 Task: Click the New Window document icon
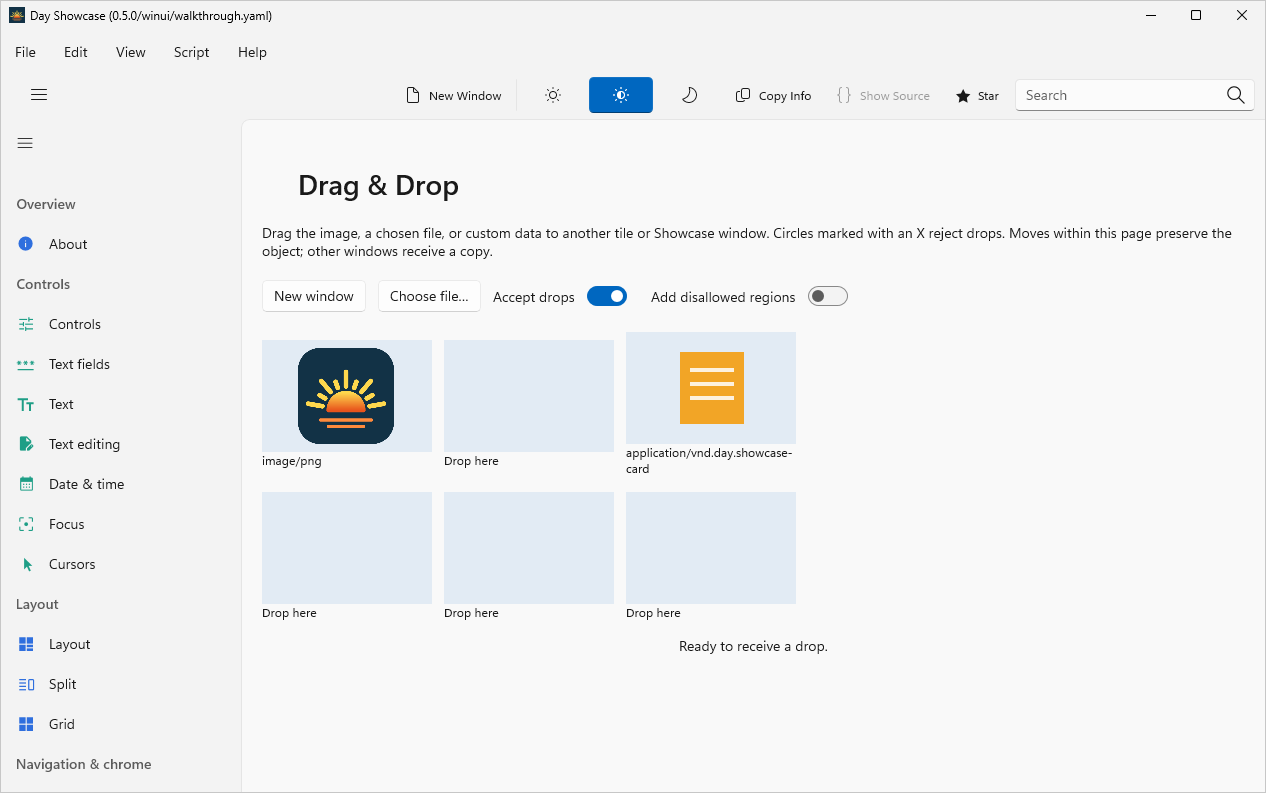coord(412,95)
